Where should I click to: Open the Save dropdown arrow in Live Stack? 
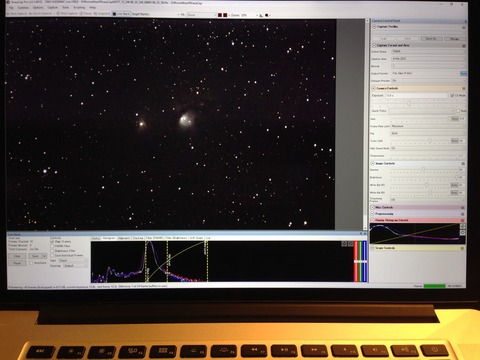pyautogui.click(x=44, y=256)
